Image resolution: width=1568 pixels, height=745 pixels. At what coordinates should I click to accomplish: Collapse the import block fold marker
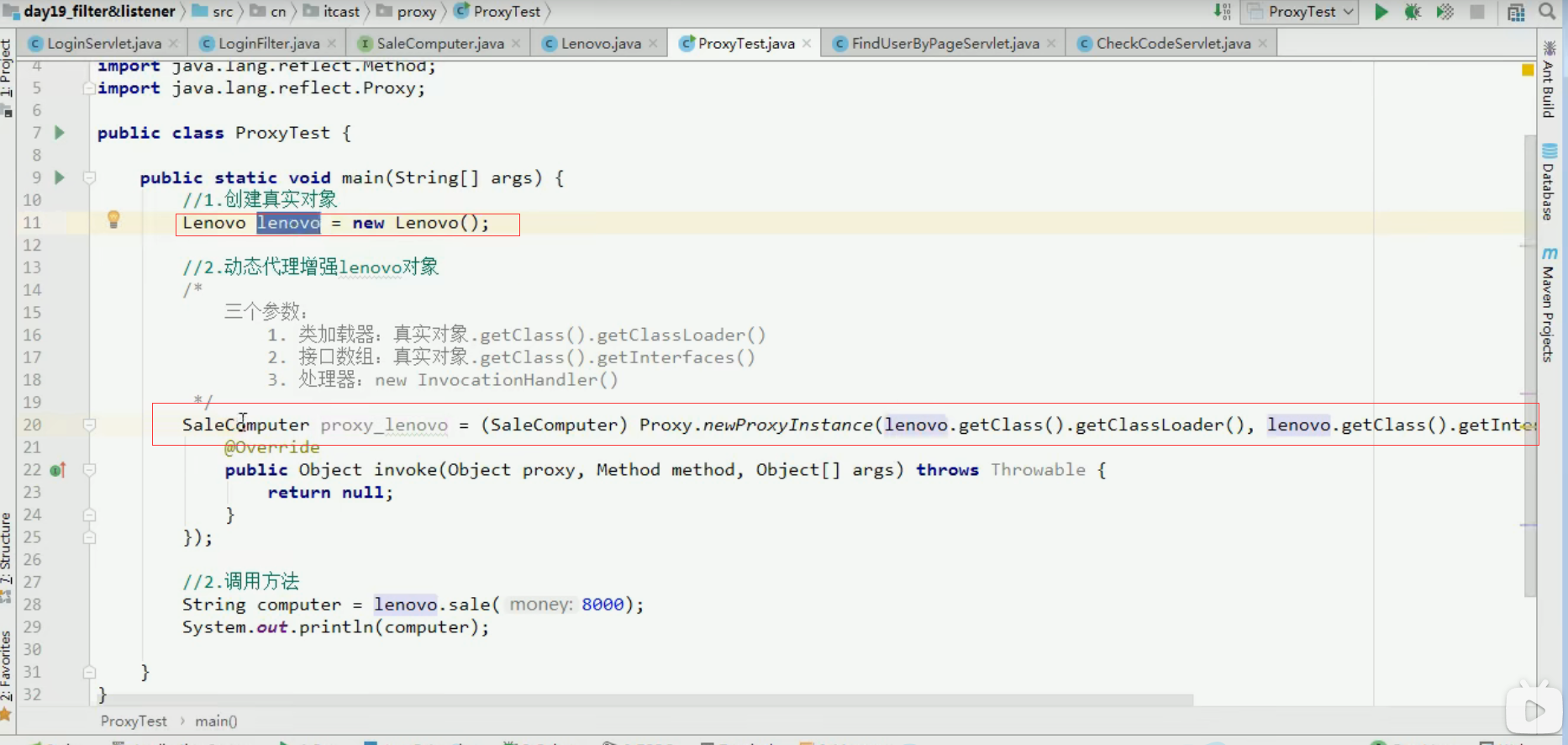click(88, 88)
